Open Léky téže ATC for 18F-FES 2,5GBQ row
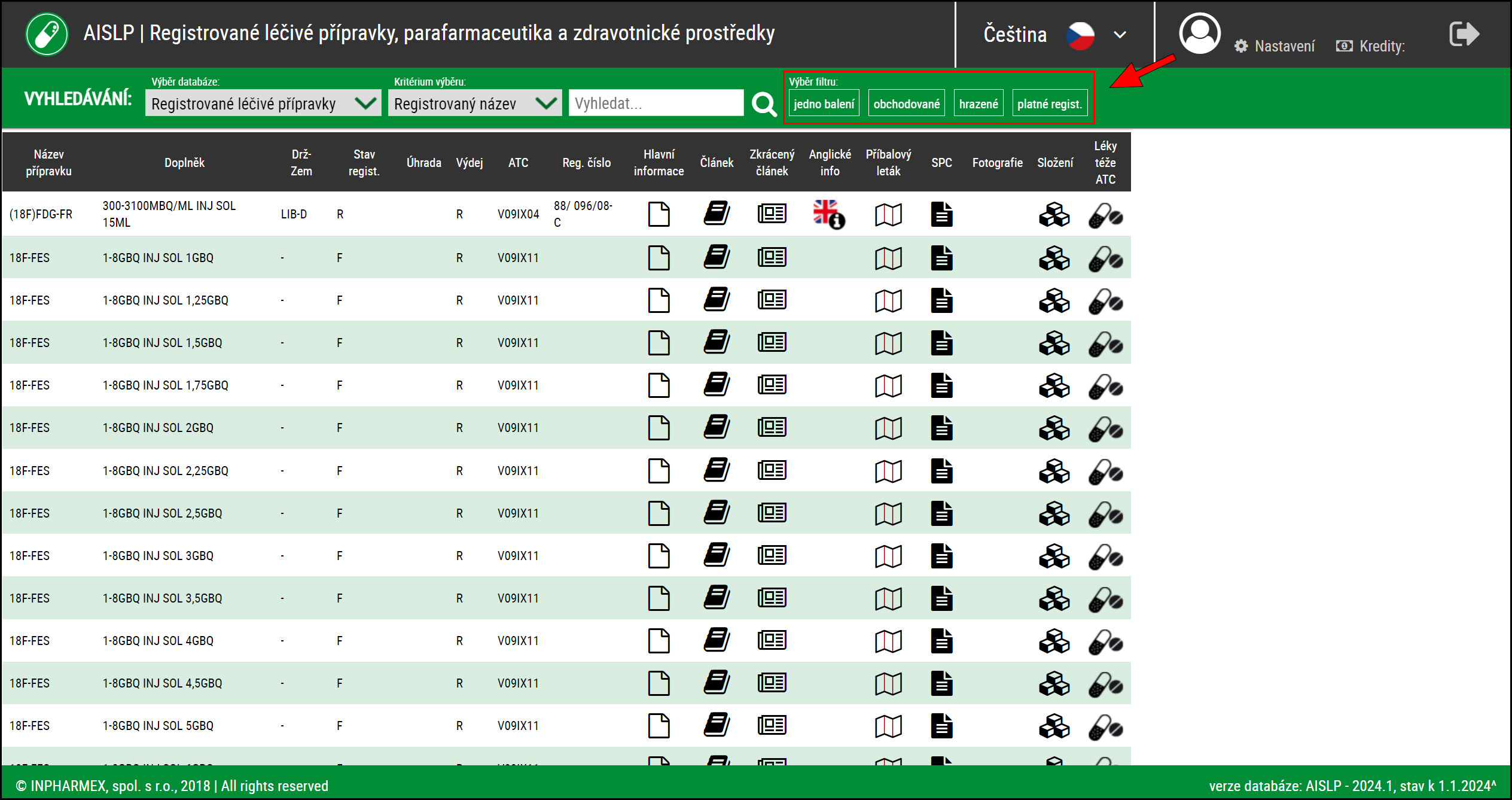Viewport: 1512px width, 800px height. [1105, 515]
